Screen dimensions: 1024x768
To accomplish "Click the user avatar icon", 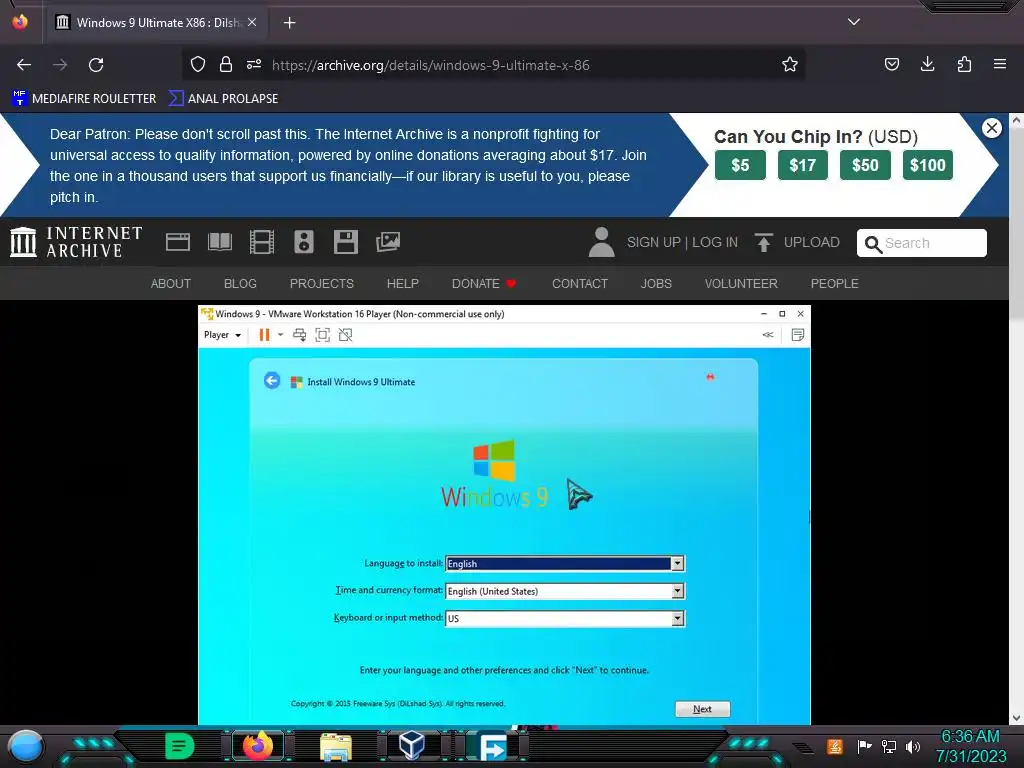I will click(601, 242).
